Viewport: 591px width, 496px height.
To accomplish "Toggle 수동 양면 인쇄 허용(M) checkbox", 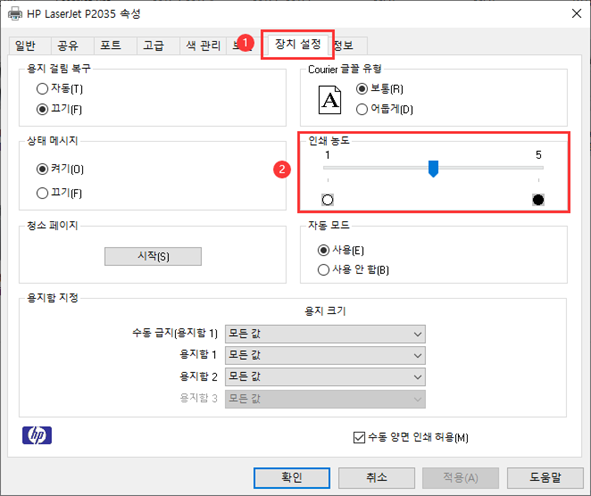I will (411, 437).
